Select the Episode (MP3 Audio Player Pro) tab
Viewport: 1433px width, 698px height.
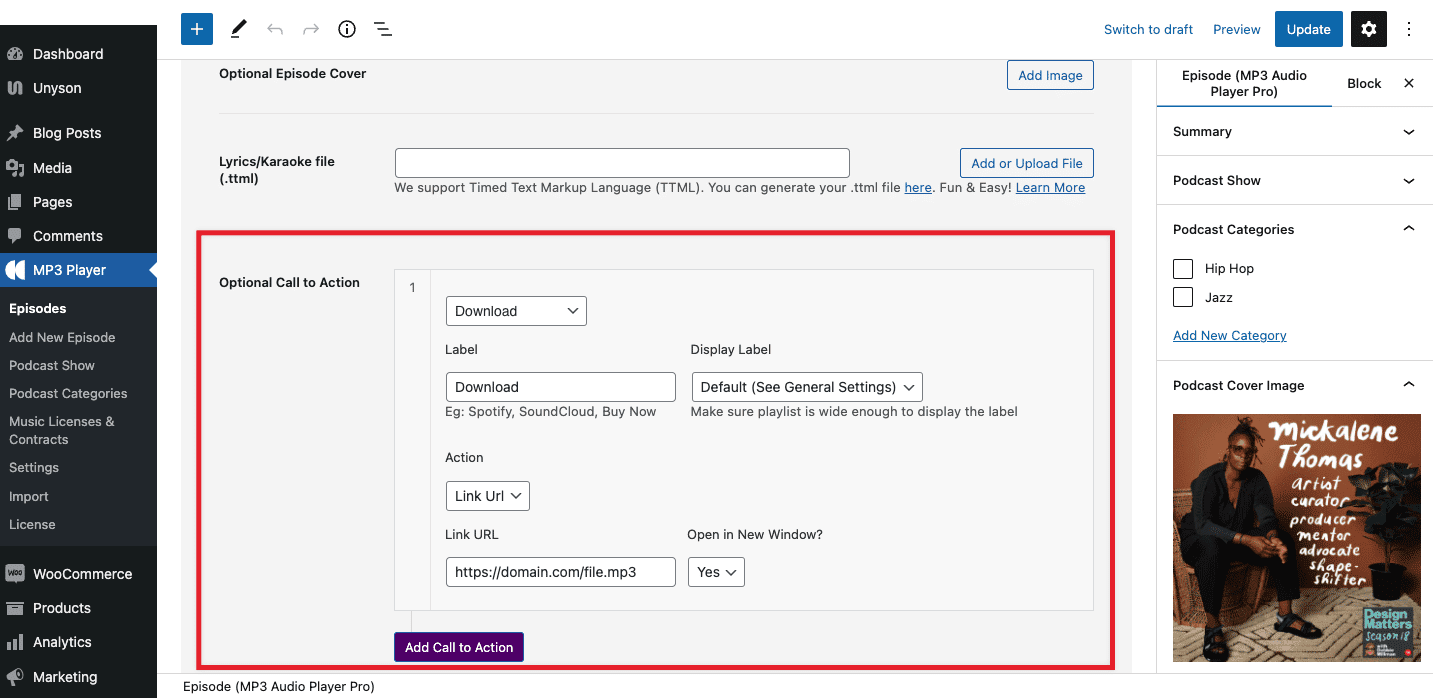pos(1243,83)
